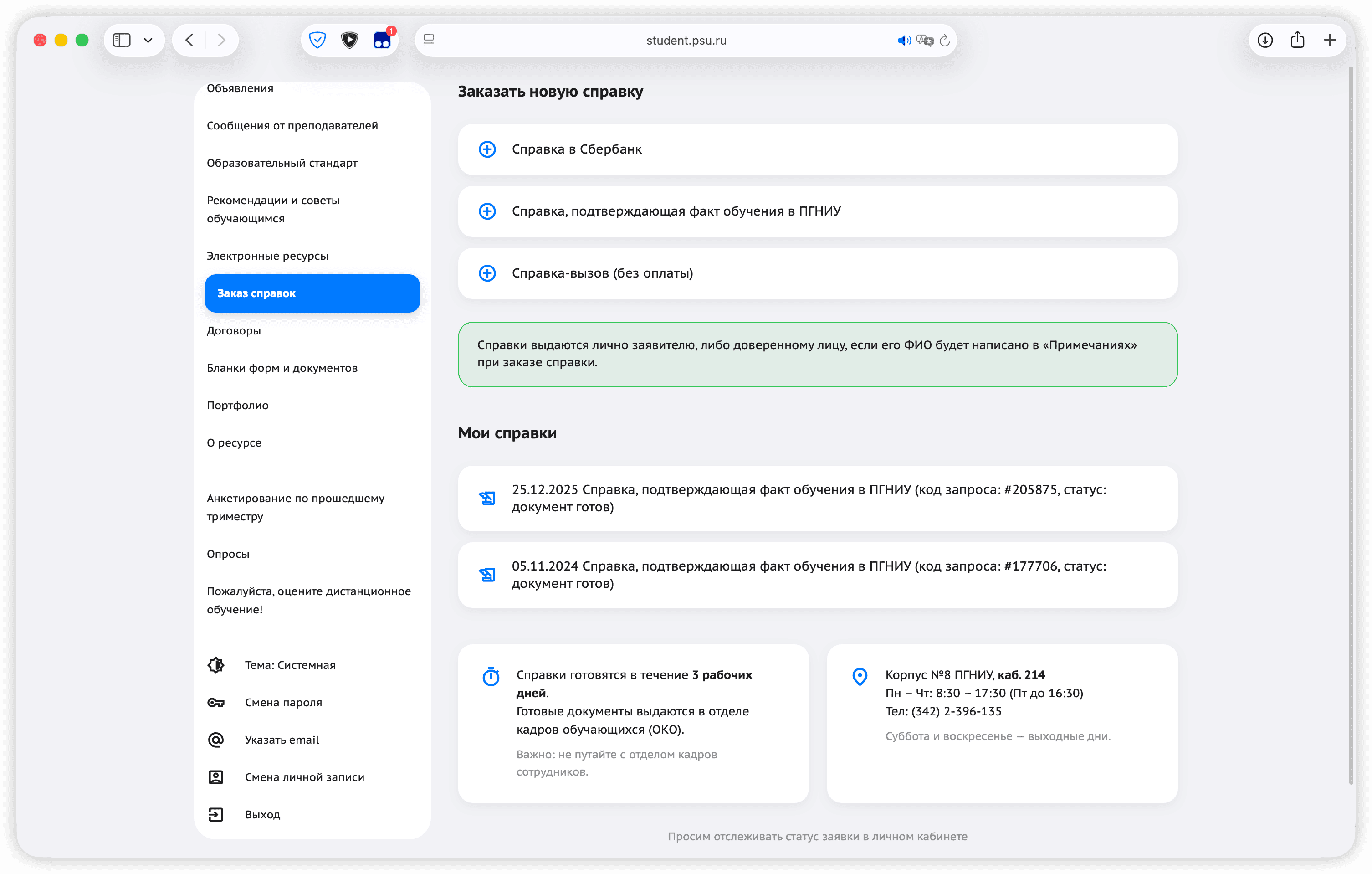1372x874 pixels.
Task: Expand Справка, подтверждающая факт обучения в ПГНИУ
Action: pyautogui.click(x=676, y=211)
